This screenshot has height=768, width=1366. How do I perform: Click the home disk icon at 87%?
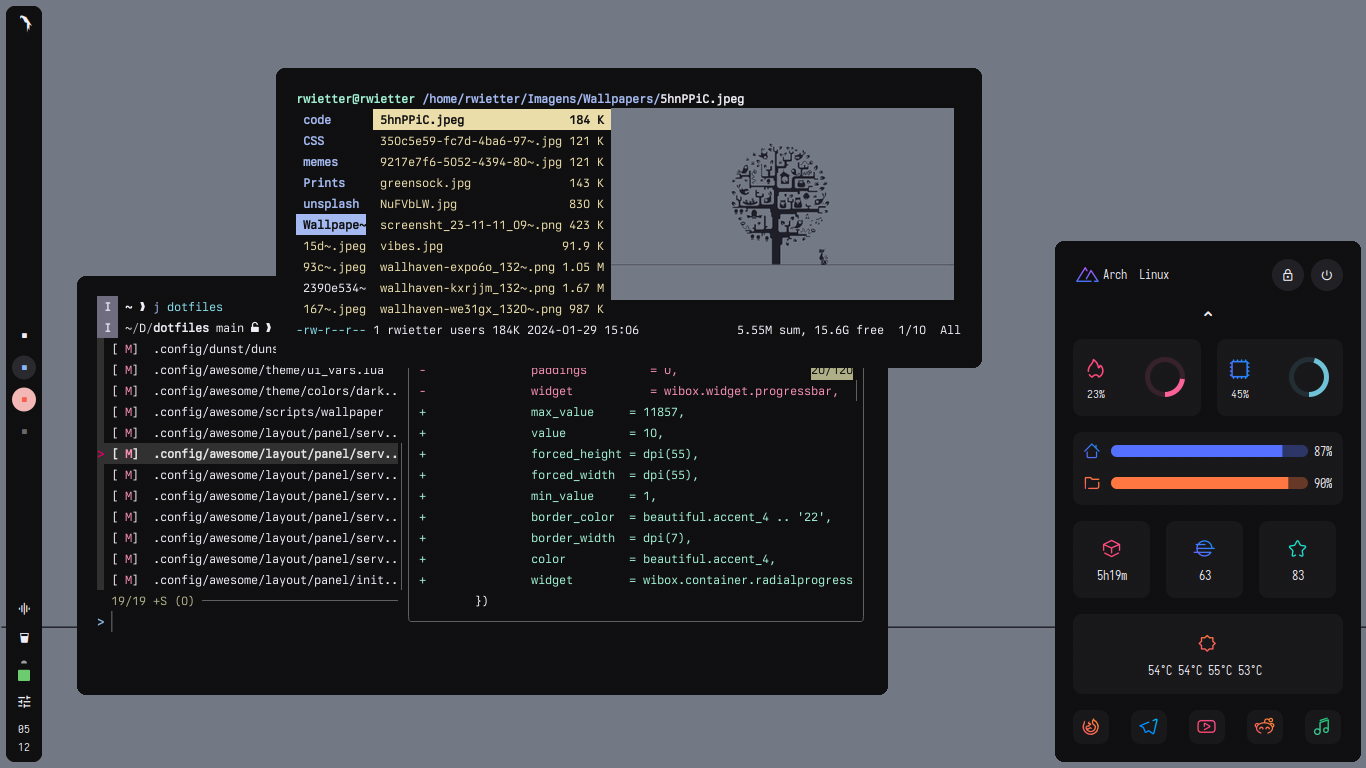pyautogui.click(x=1092, y=451)
